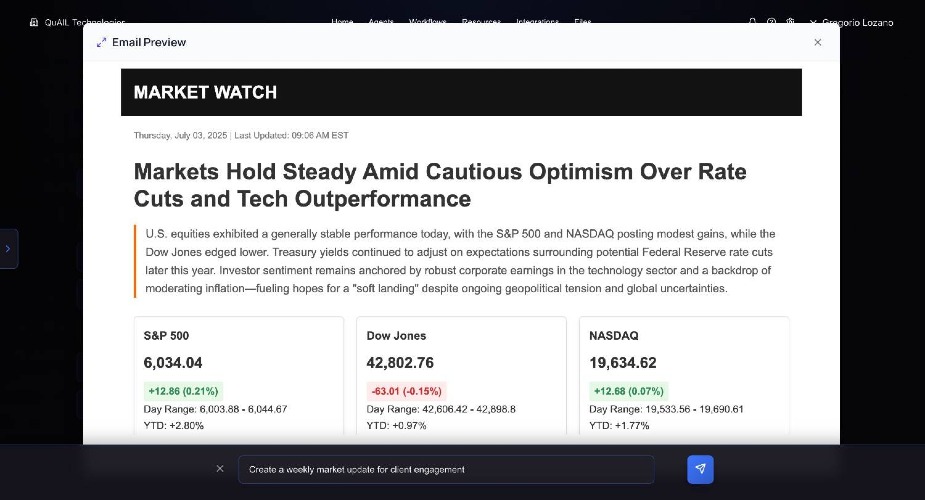
Task: Open the notifications bell
Action: coord(752,22)
